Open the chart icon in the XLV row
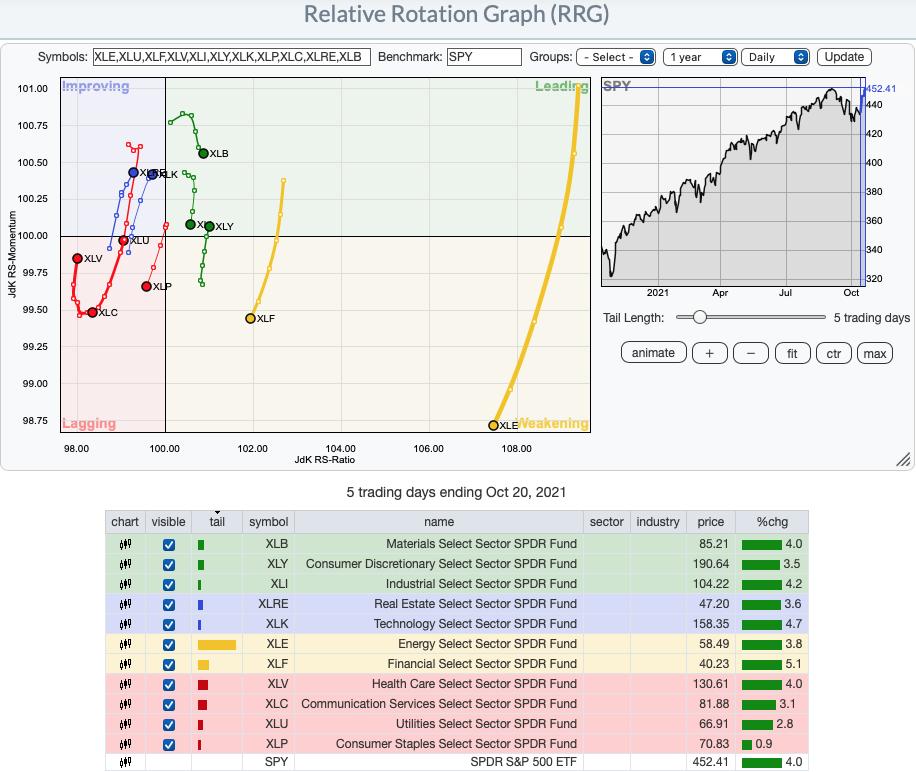916x772 pixels. 125,684
